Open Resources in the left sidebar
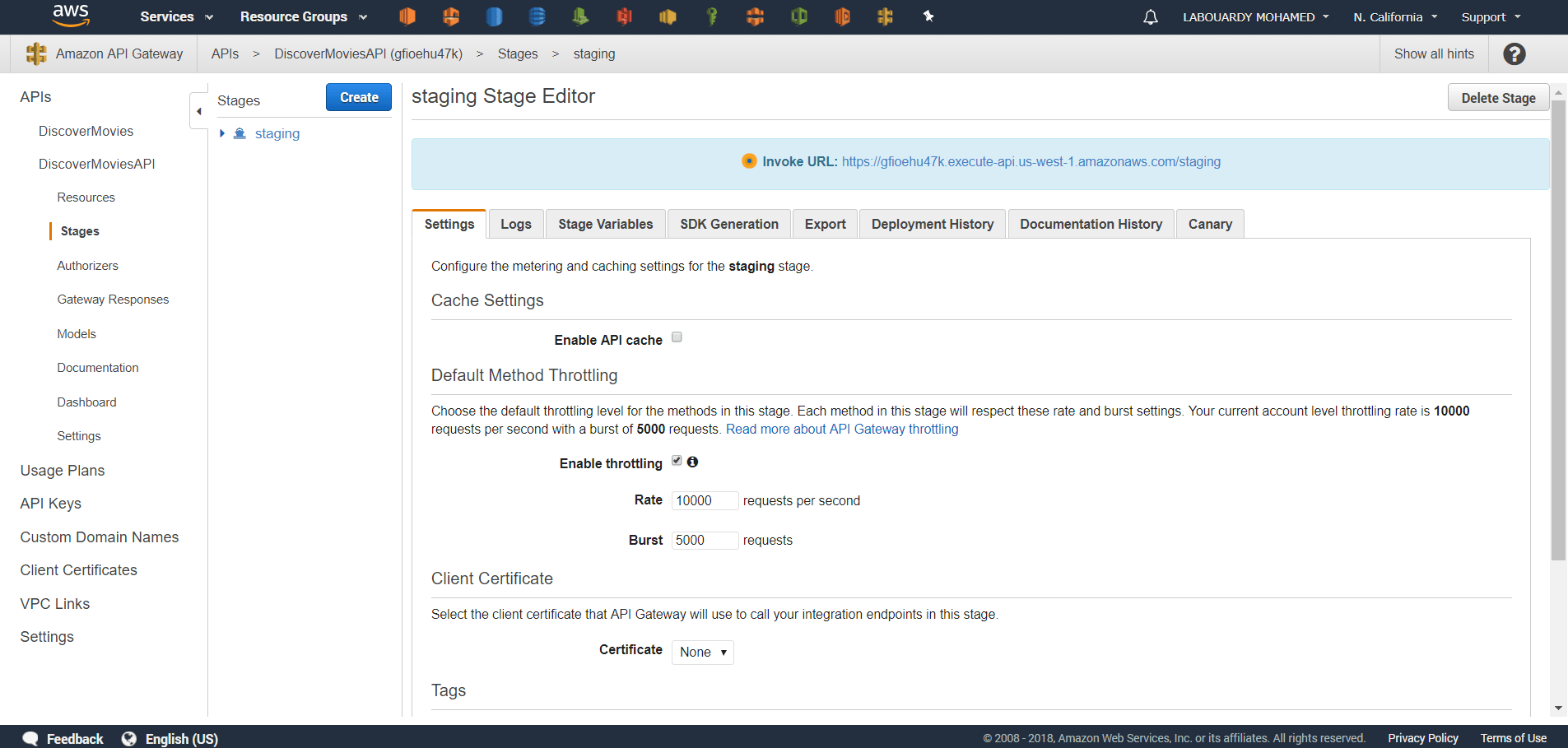 (86, 197)
